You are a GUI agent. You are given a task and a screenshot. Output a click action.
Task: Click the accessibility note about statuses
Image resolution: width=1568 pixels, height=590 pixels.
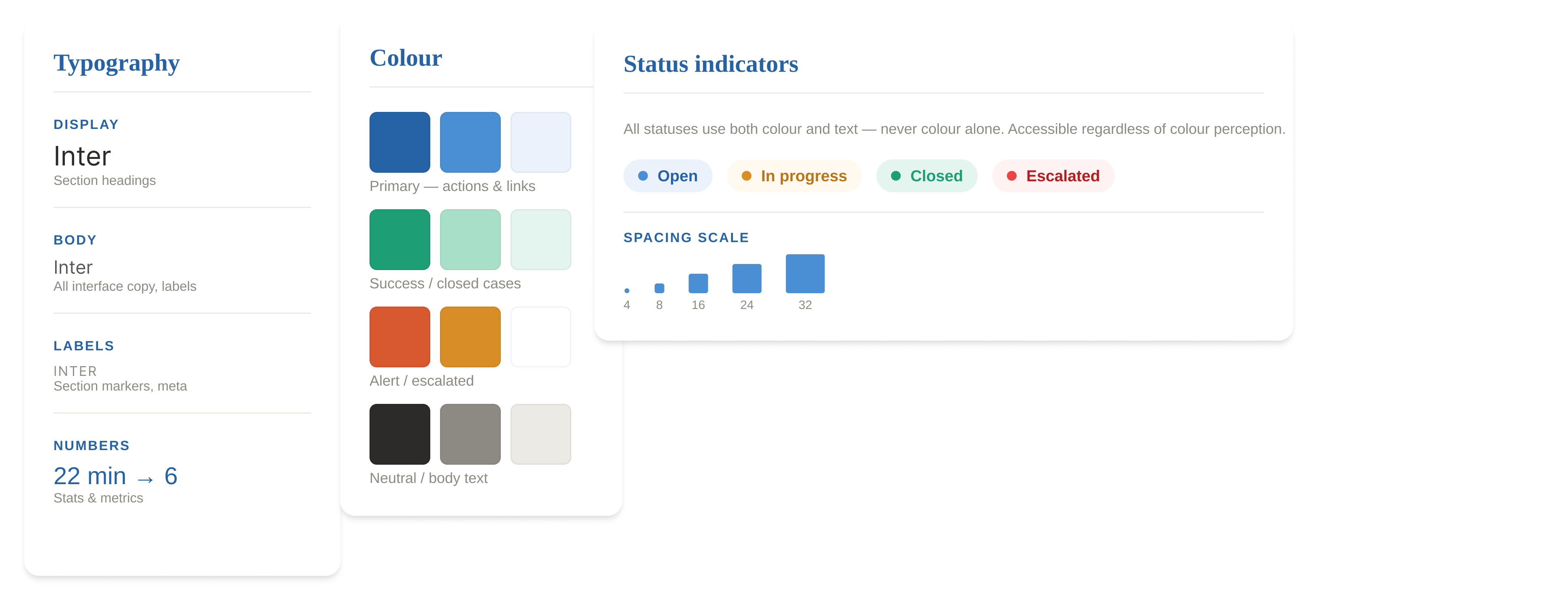954,129
